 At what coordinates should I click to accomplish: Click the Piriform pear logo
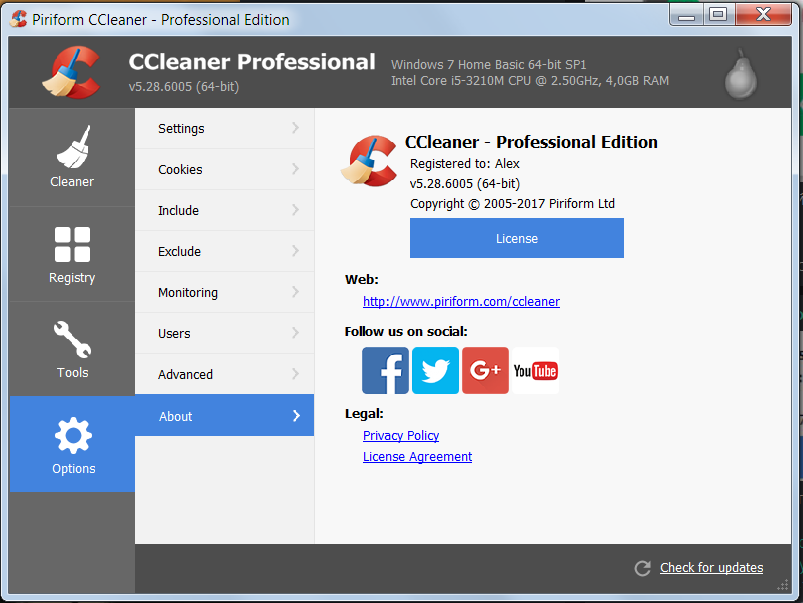pyautogui.click(x=741, y=74)
